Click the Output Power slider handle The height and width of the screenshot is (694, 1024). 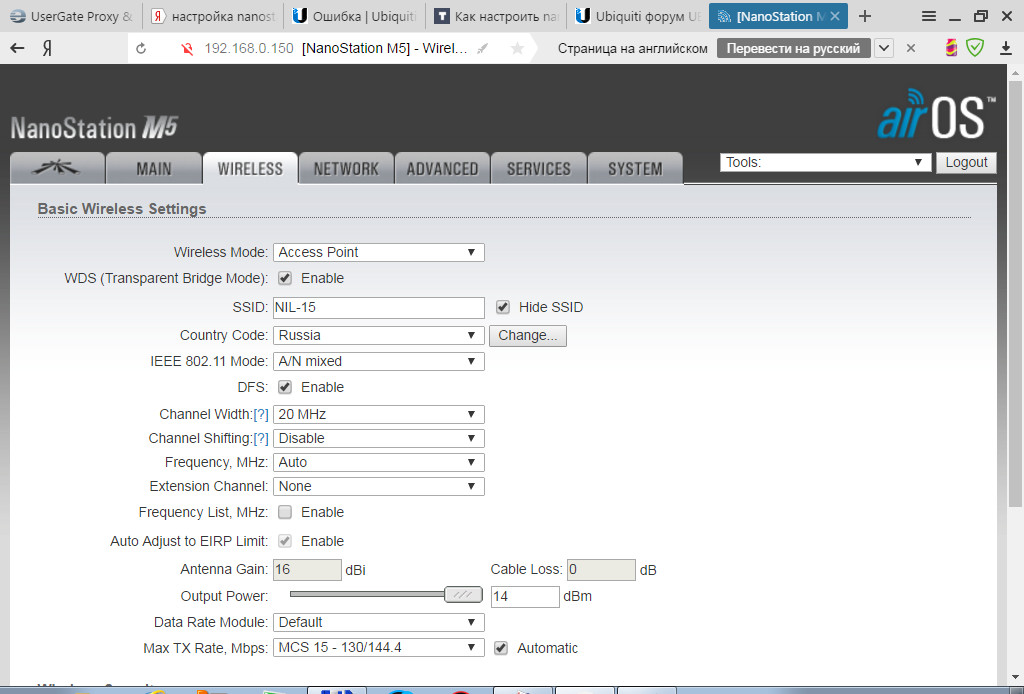tap(463, 595)
